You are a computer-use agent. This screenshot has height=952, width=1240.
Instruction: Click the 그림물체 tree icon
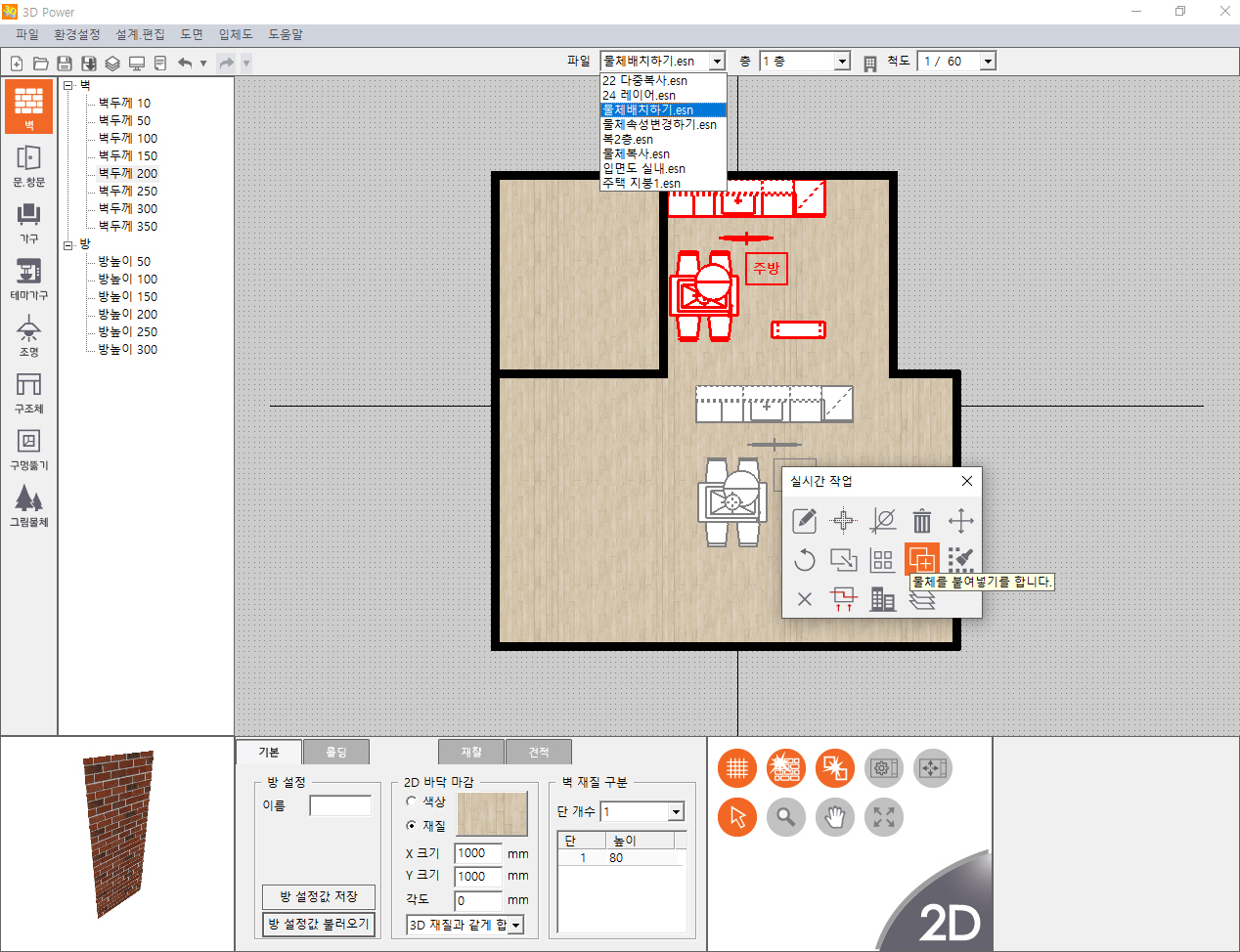[28, 503]
